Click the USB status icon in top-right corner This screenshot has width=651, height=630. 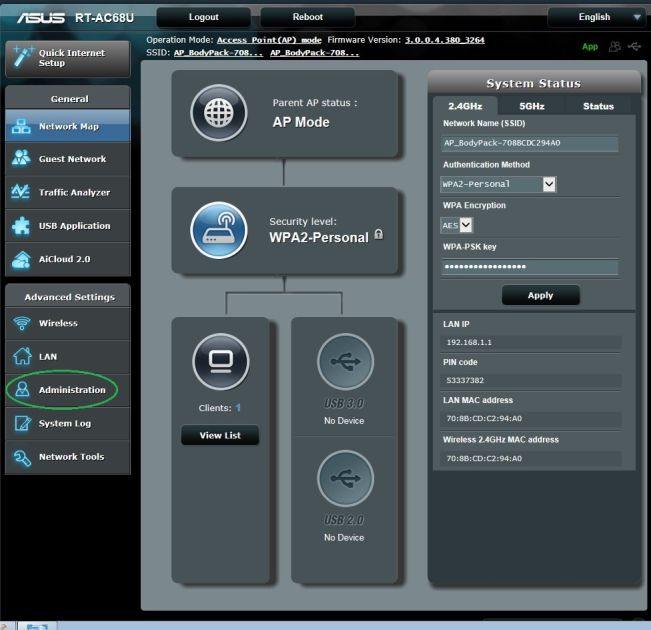635,46
